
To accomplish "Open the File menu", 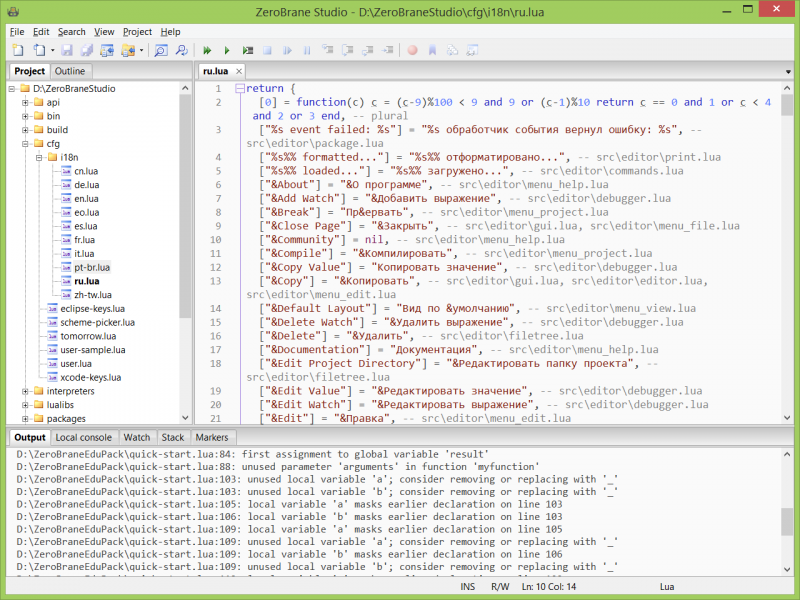I will (17, 32).
